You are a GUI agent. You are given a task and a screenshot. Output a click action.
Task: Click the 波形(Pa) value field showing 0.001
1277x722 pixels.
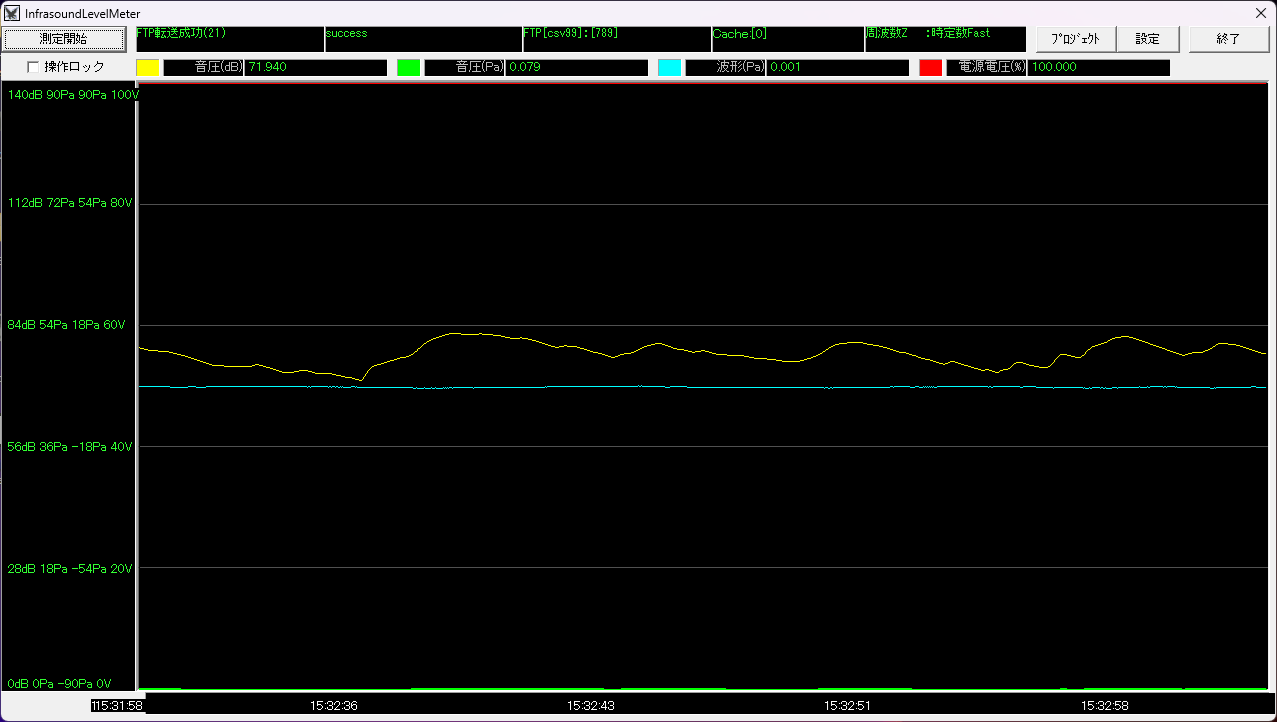coord(837,68)
